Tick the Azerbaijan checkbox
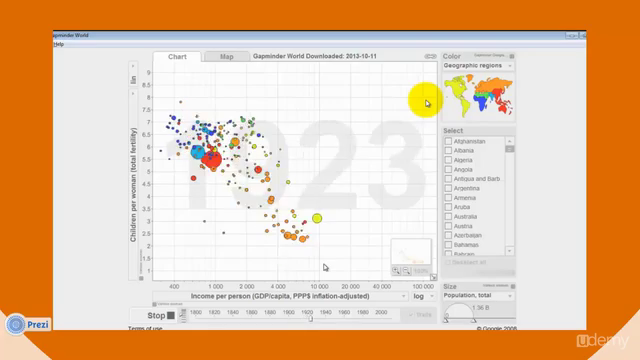Viewport: 640px width, 360px height. (x=448, y=236)
